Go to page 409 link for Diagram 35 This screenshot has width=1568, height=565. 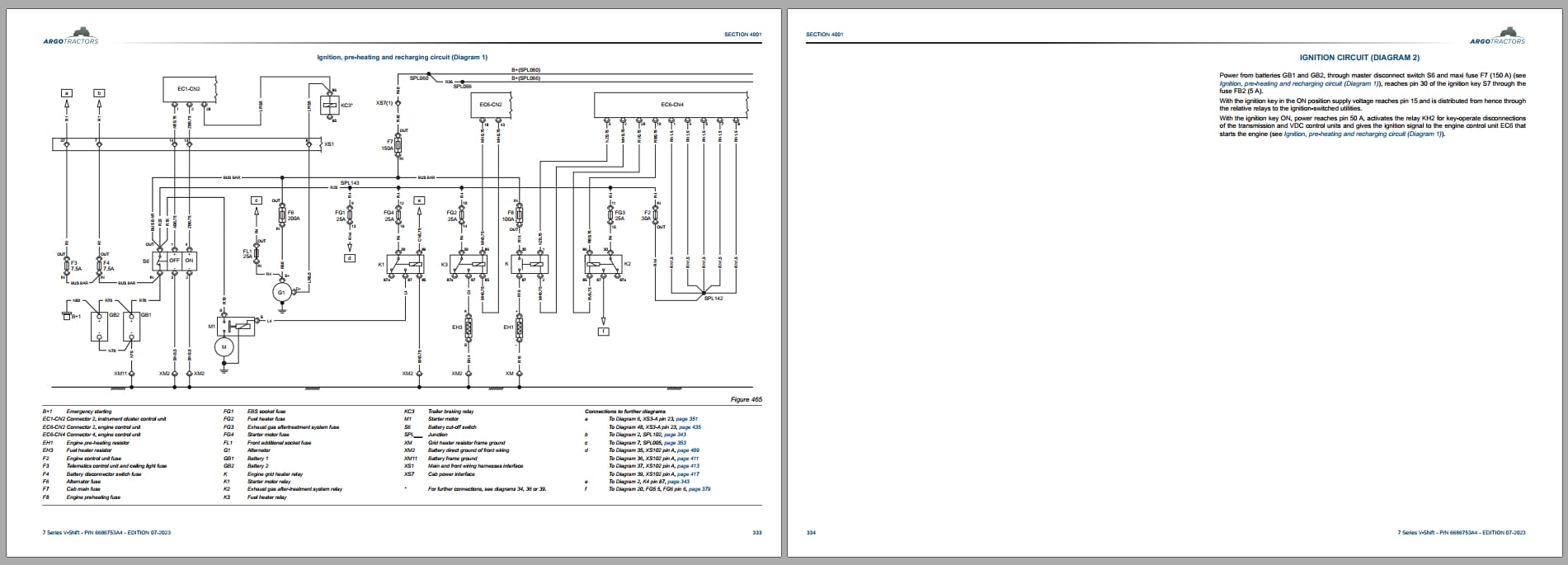tap(688, 450)
